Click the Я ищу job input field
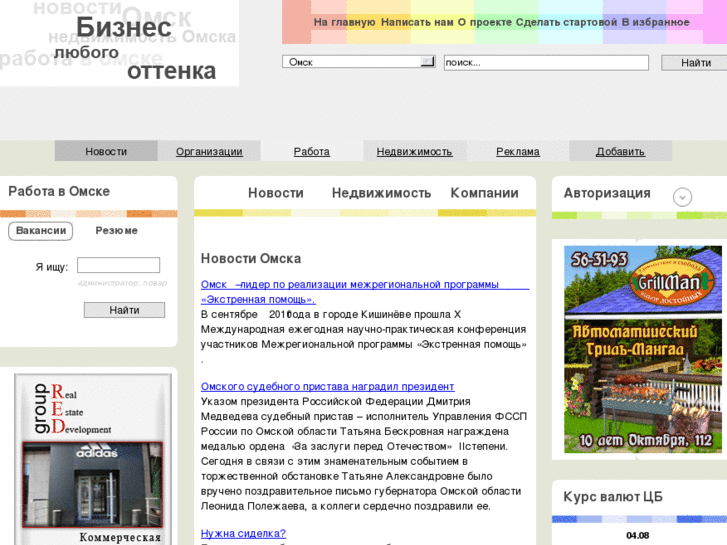Viewport: 727px width, 545px height. [x=118, y=266]
